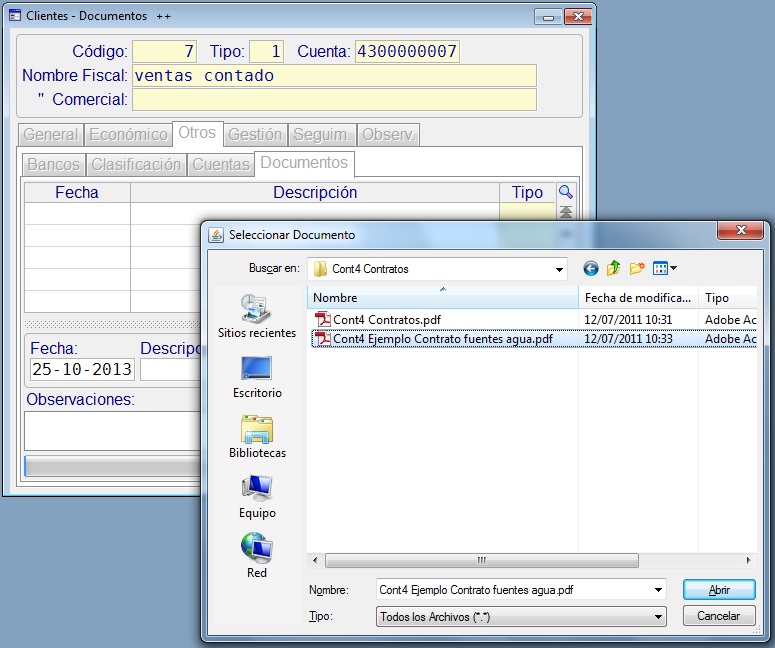
Task: Click the Cancelar button
Action: click(718, 616)
